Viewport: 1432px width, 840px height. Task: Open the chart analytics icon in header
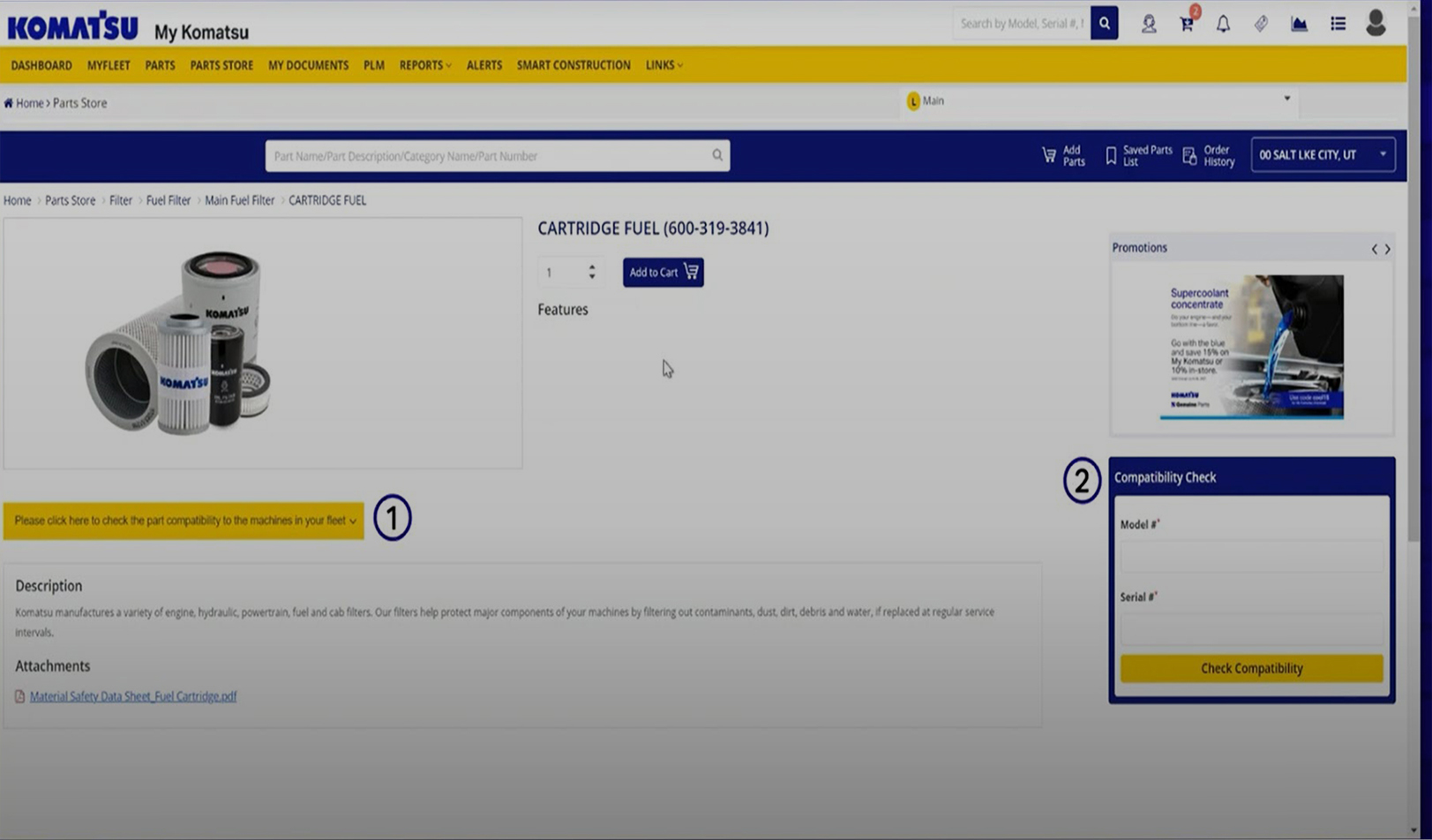[1299, 24]
